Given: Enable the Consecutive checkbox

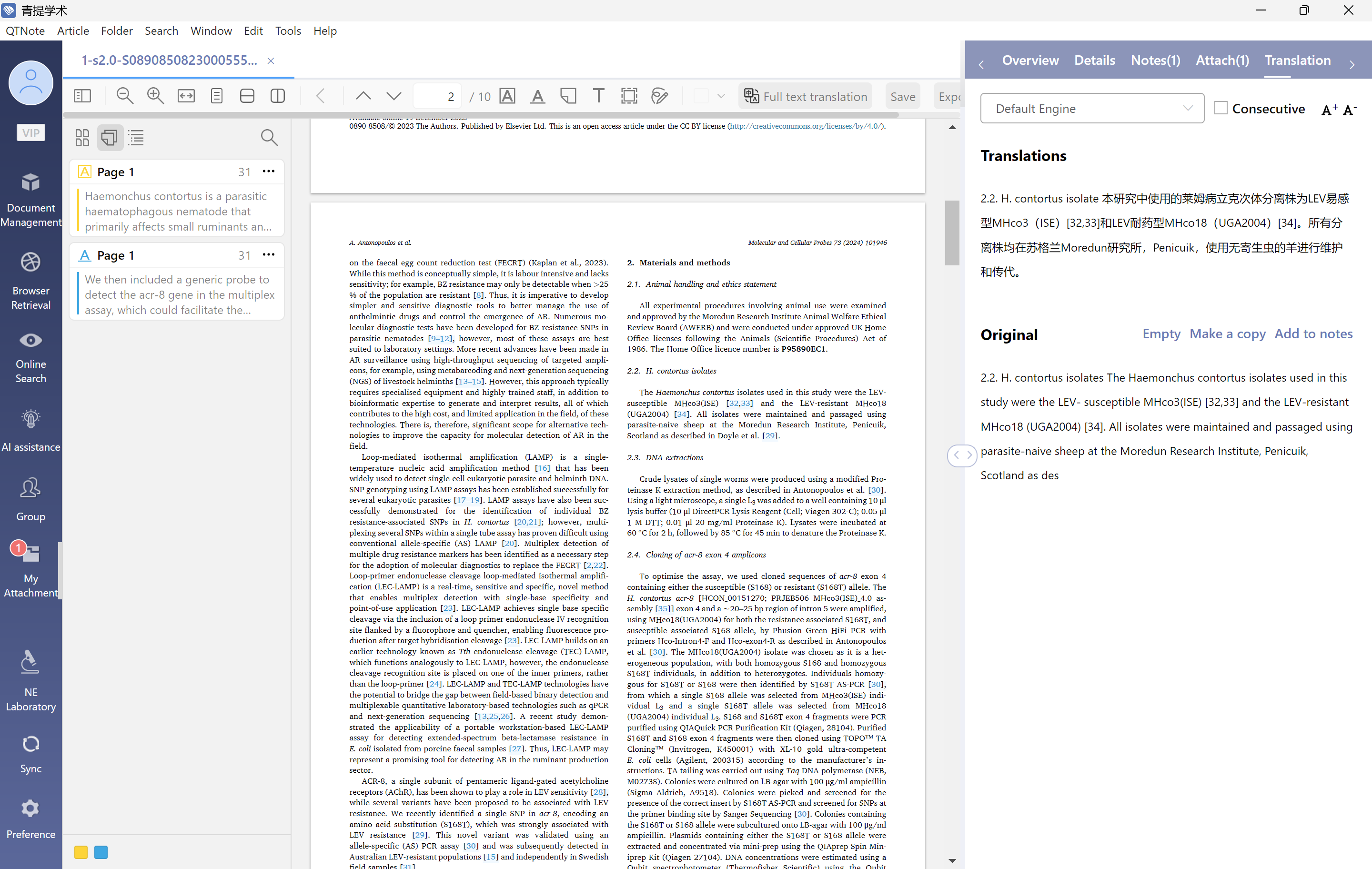Looking at the screenshot, I should click(x=1221, y=108).
